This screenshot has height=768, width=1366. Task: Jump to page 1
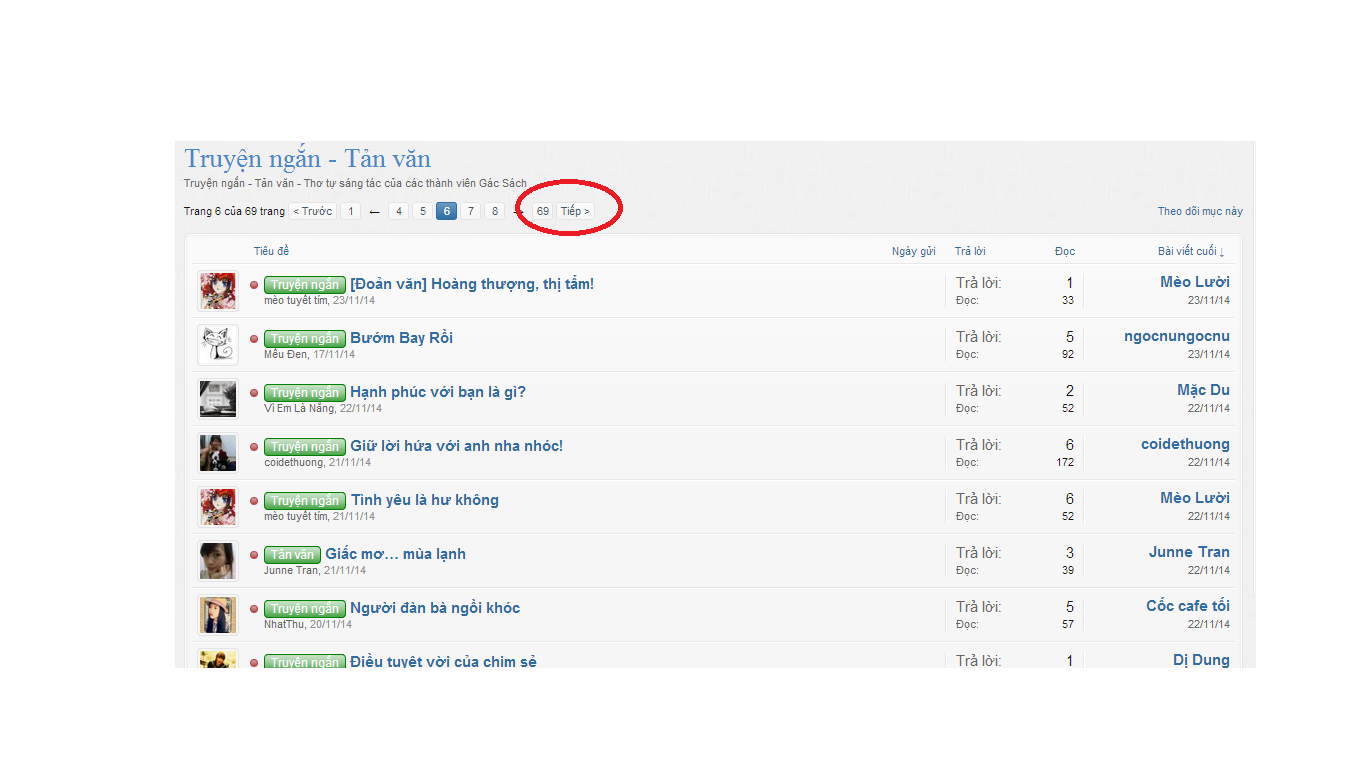click(x=350, y=211)
